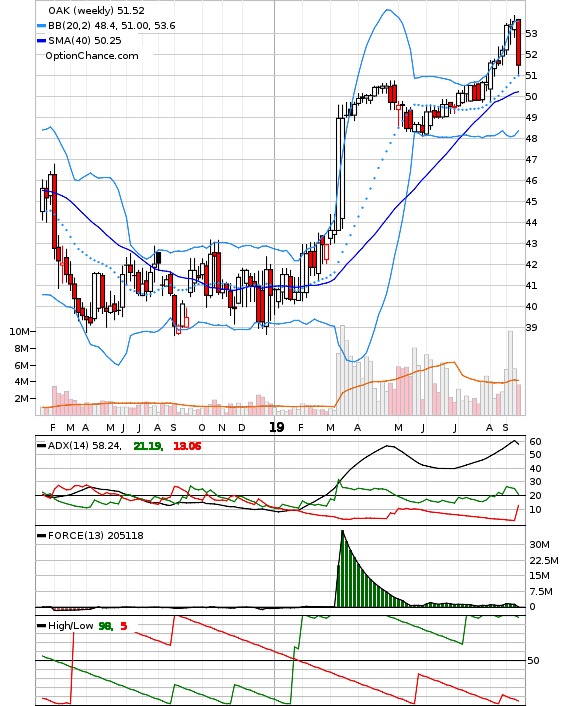Click the tallest volume bar near September
This screenshot has height=706, width=566.
tap(510, 373)
